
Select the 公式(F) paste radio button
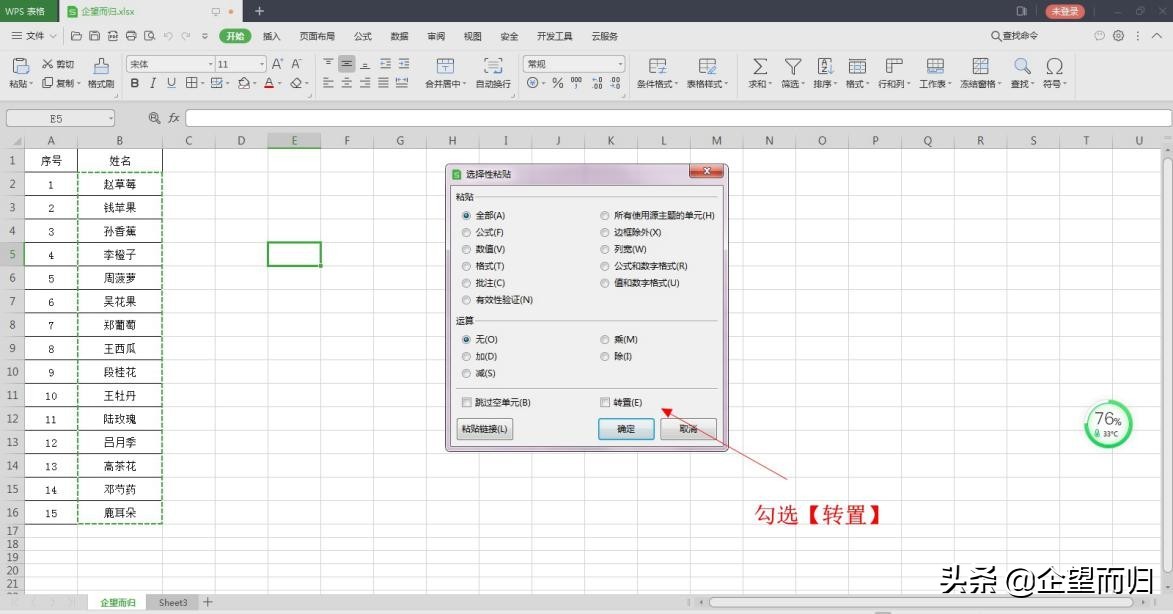[x=466, y=233]
